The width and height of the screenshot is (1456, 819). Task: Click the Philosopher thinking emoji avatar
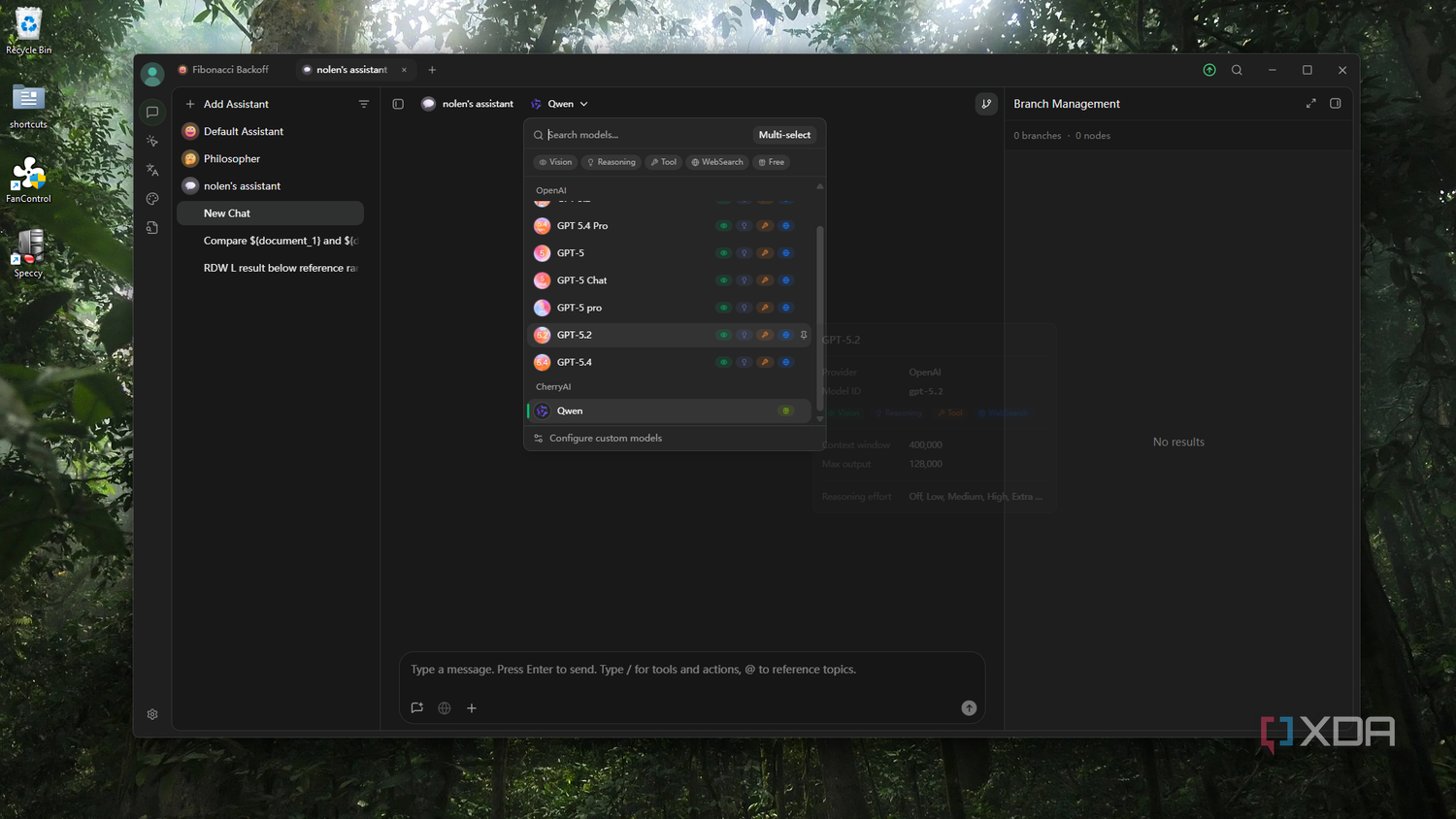click(190, 158)
